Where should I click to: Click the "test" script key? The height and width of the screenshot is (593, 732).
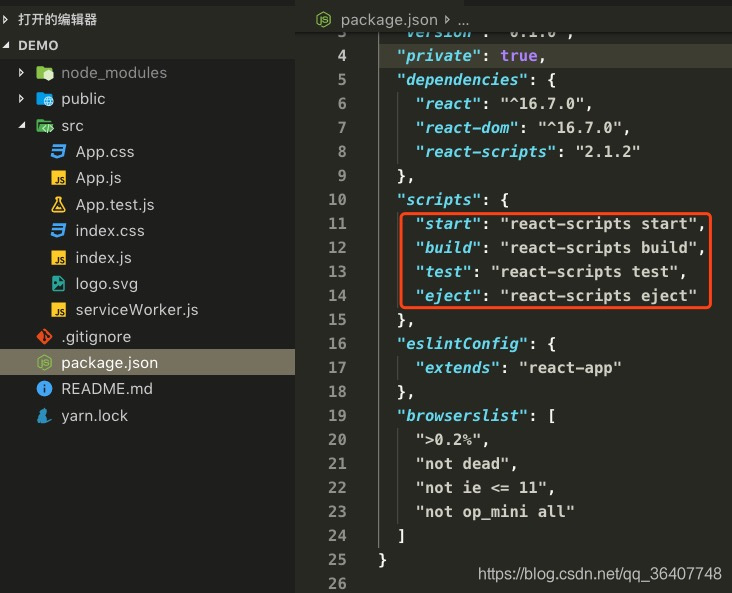click(x=443, y=272)
